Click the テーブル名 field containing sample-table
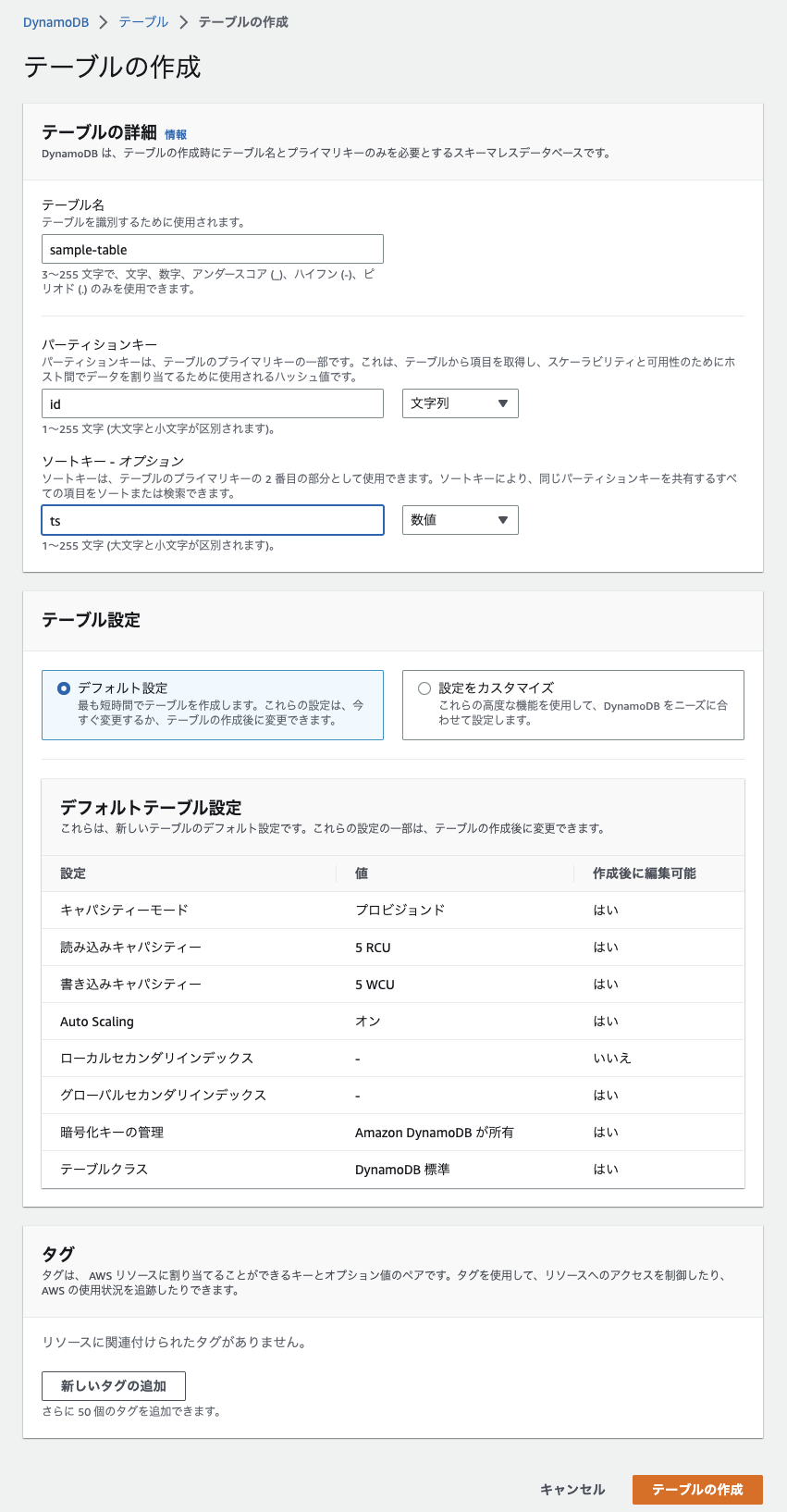 point(213,249)
